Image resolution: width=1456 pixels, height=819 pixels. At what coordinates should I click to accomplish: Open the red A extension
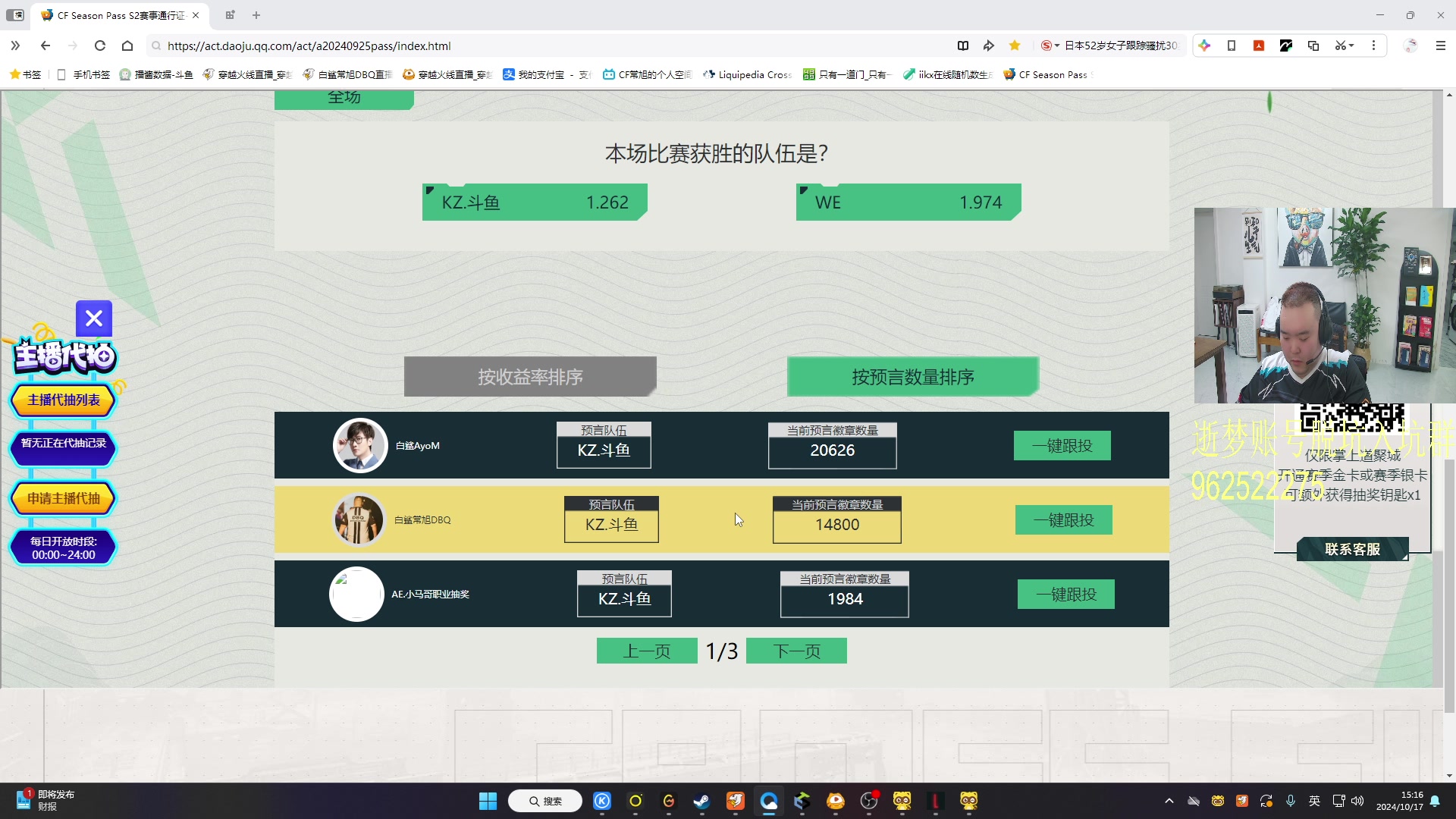1259,45
